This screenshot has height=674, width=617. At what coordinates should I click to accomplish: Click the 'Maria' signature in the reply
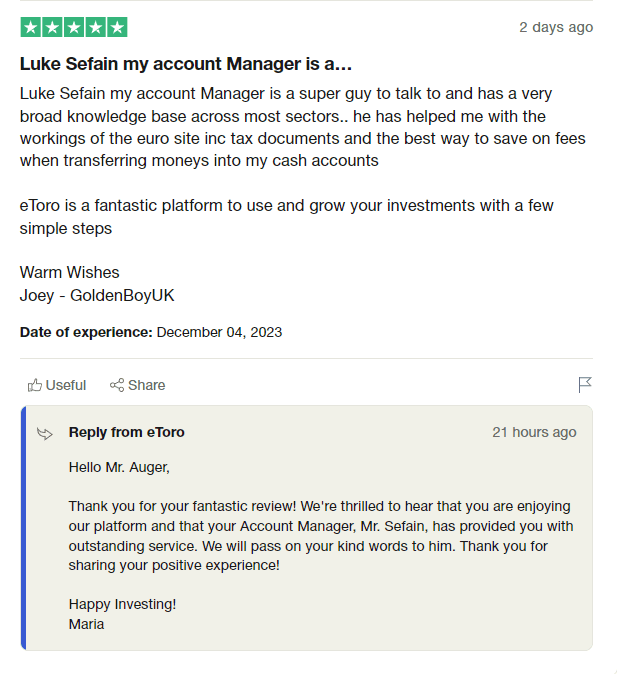86,624
